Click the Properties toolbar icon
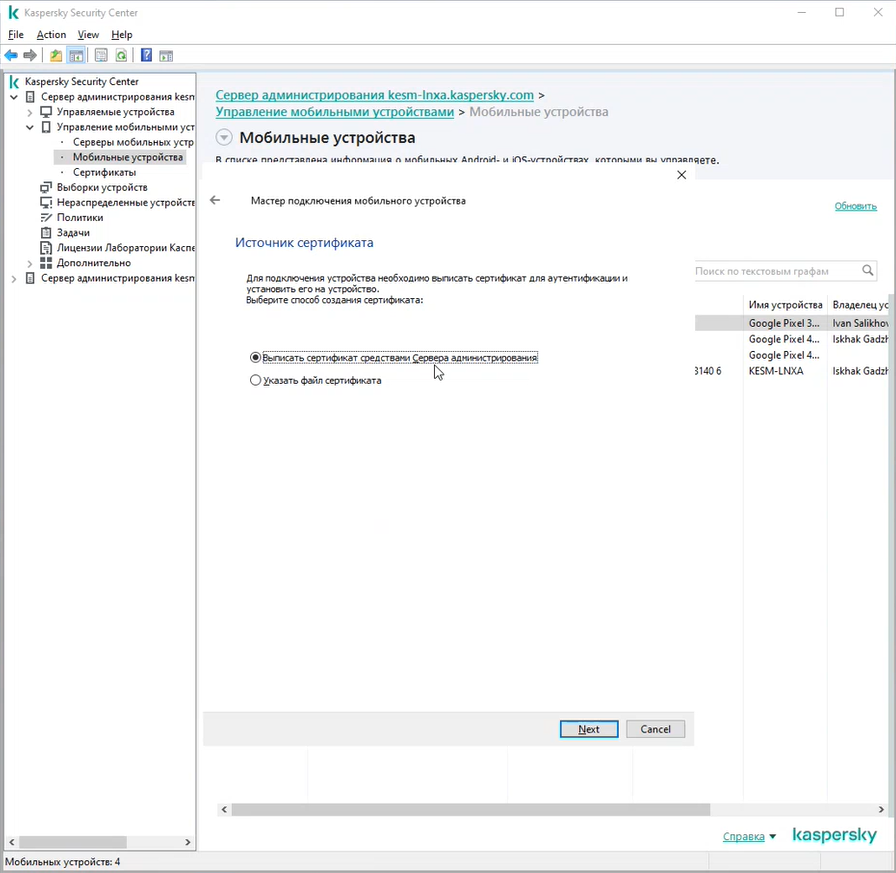The image size is (896, 873). click(x=101, y=55)
